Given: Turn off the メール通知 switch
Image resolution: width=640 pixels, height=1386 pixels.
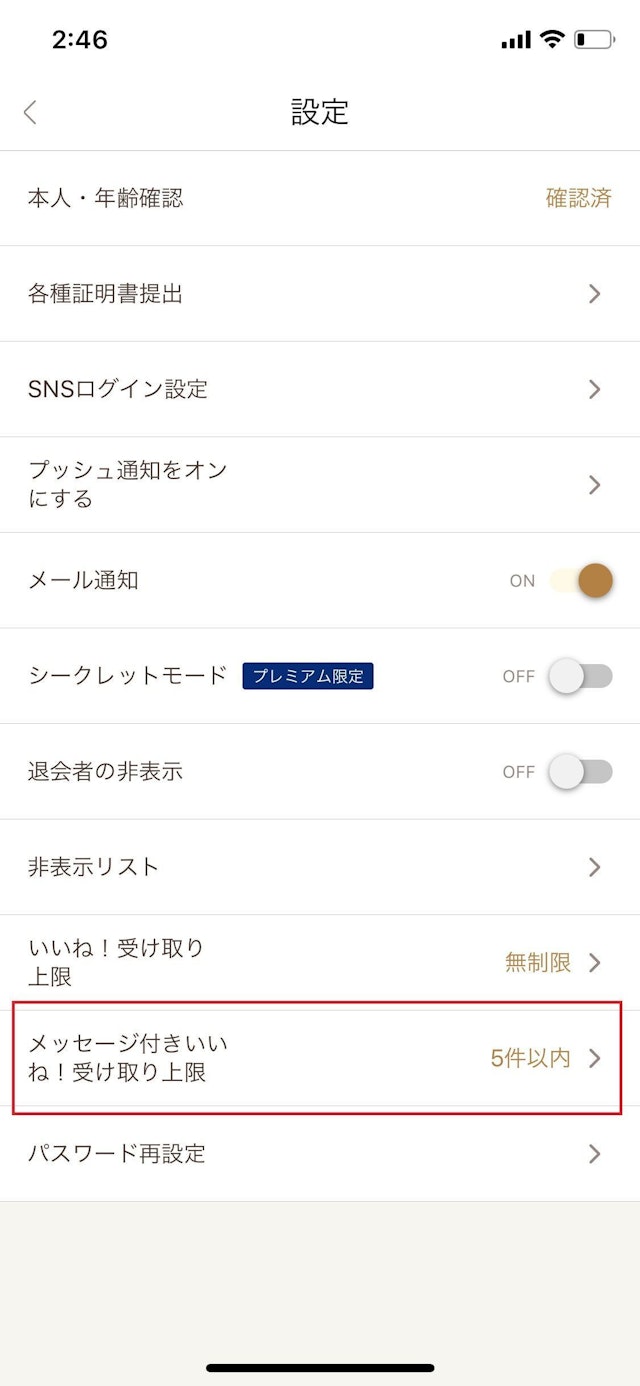Looking at the screenshot, I should pos(580,580).
